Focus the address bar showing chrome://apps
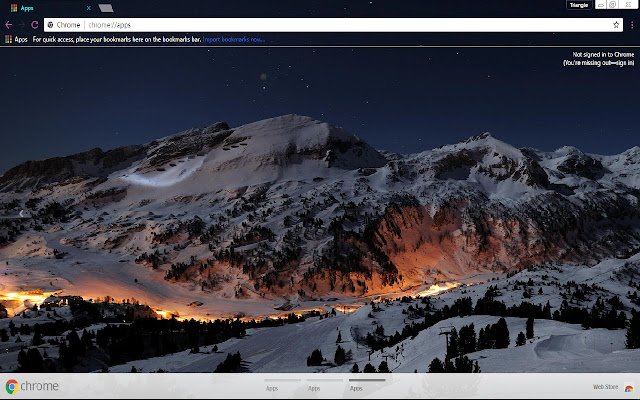Screen dimensions: 640x400 click(x=333, y=25)
